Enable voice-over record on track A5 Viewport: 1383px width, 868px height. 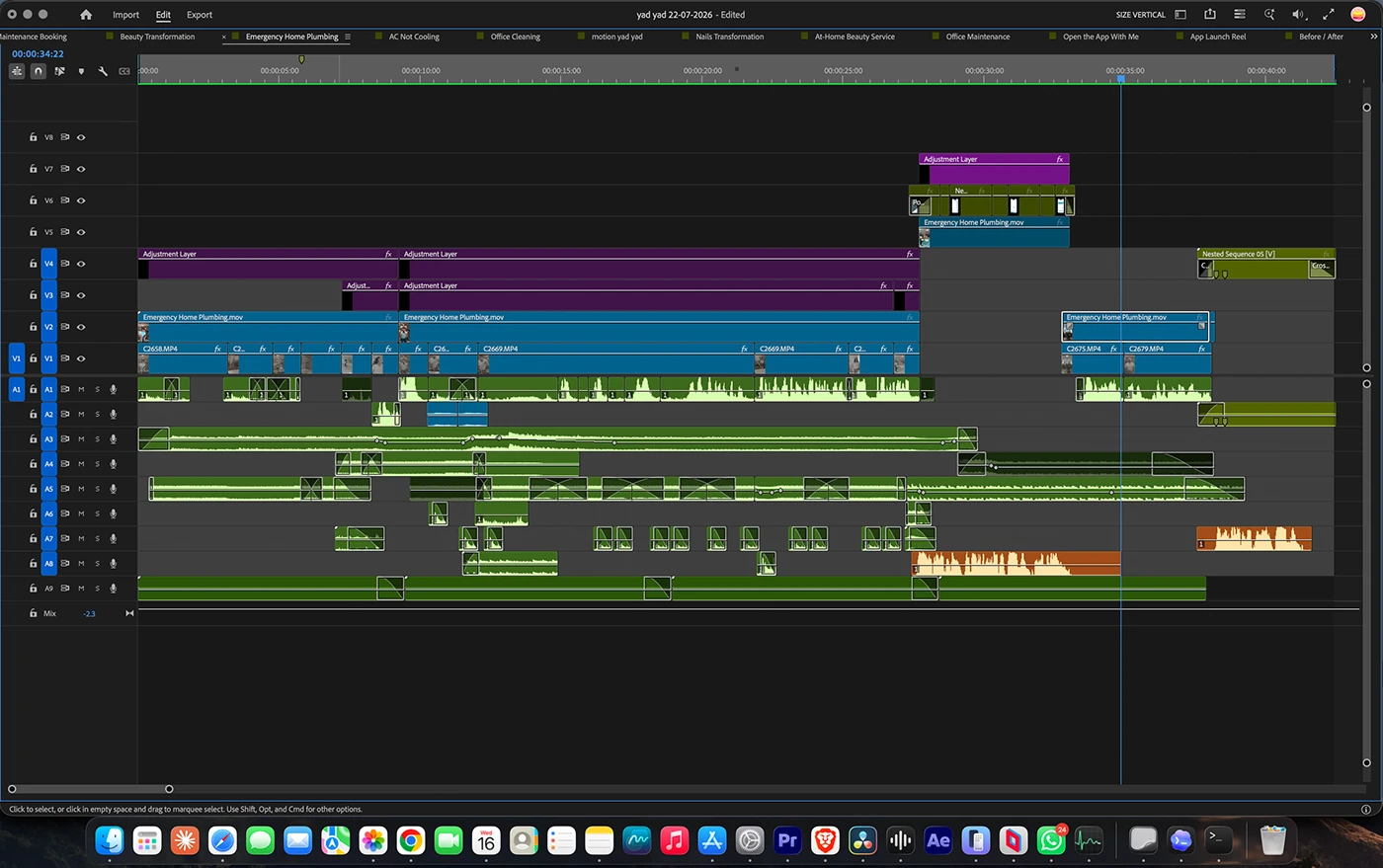(x=113, y=489)
